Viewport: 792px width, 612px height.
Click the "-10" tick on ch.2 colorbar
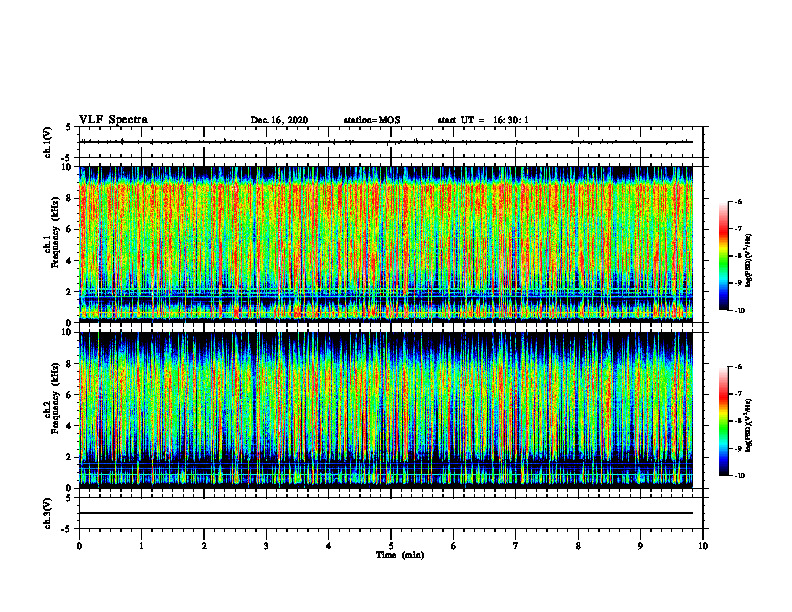[x=739, y=476]
